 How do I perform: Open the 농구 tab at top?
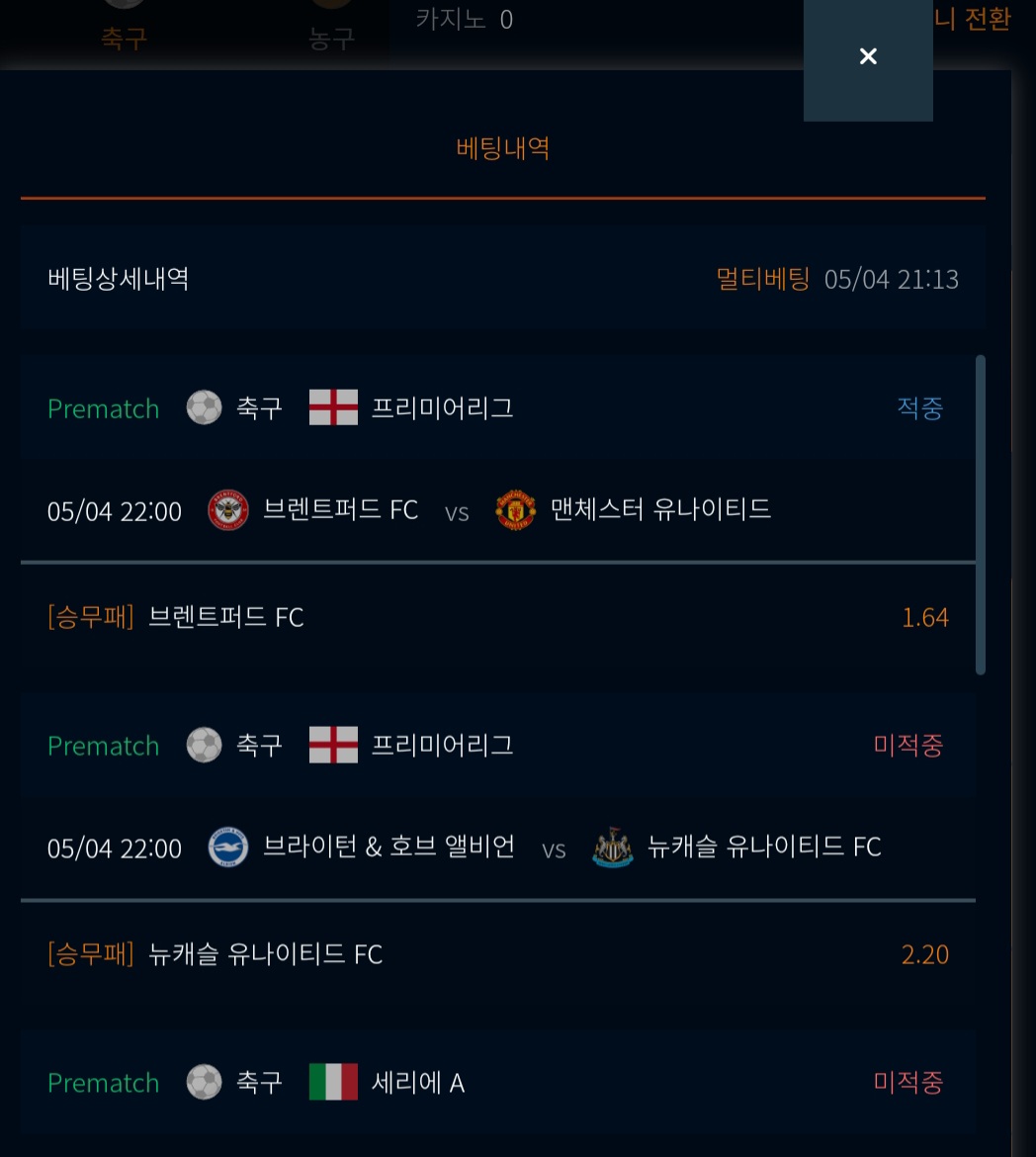[x=331, y=39]
